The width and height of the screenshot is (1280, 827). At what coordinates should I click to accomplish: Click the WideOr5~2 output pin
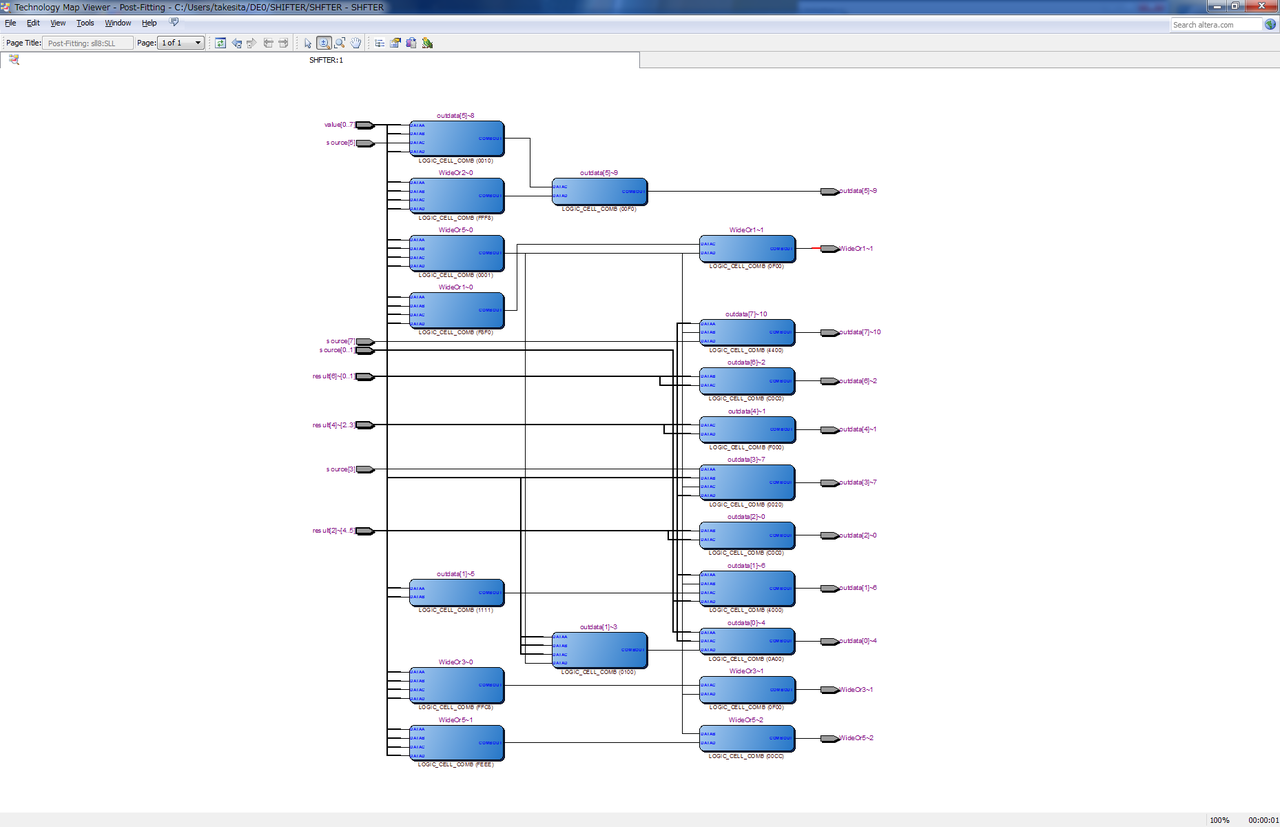pos(829,738)
